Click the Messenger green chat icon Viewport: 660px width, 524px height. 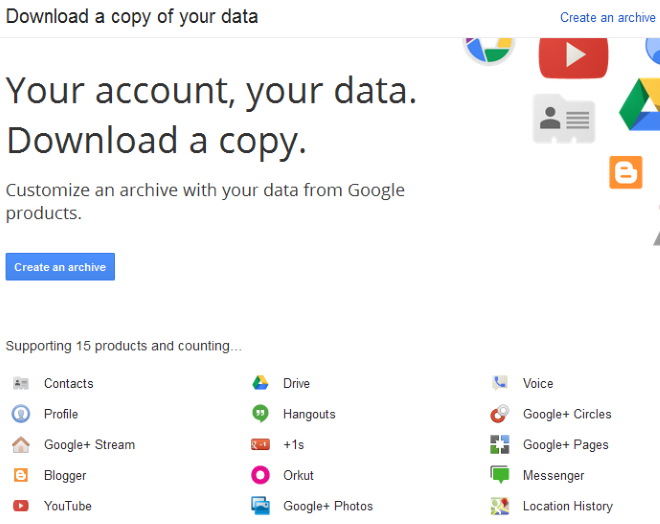pos(500,475)
